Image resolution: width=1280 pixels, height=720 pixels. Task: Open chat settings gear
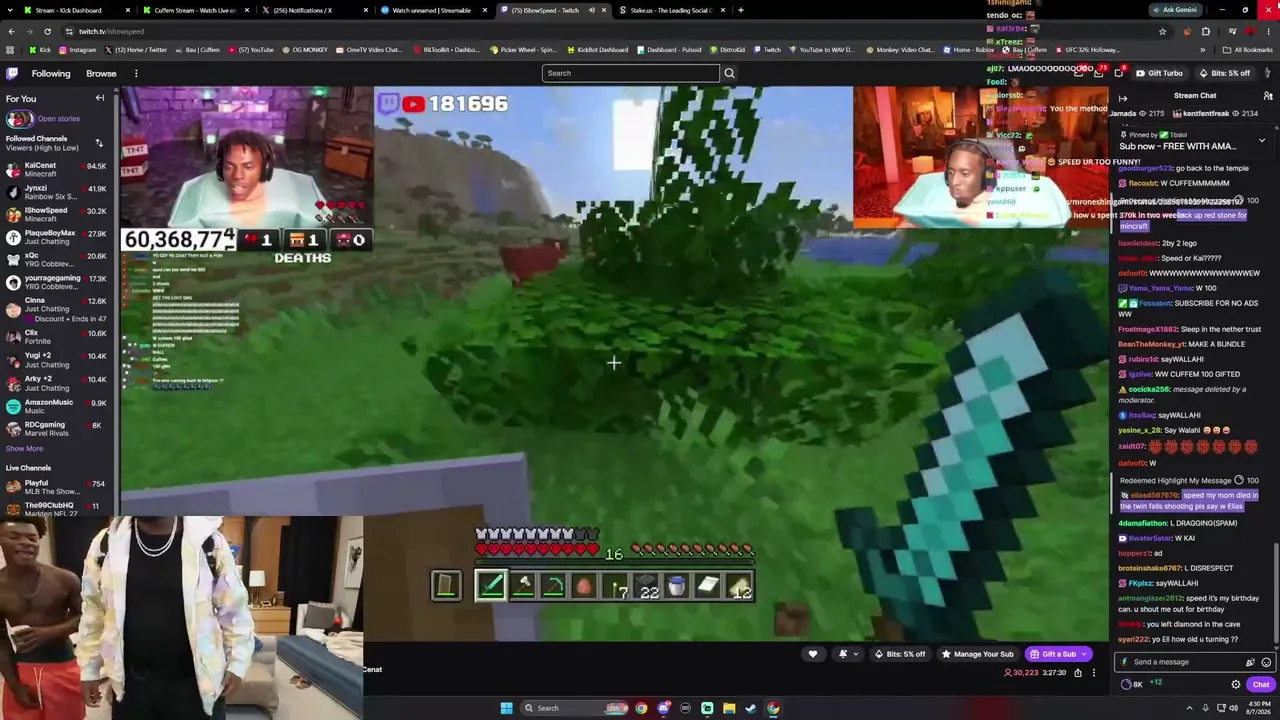coord(1236,685)
